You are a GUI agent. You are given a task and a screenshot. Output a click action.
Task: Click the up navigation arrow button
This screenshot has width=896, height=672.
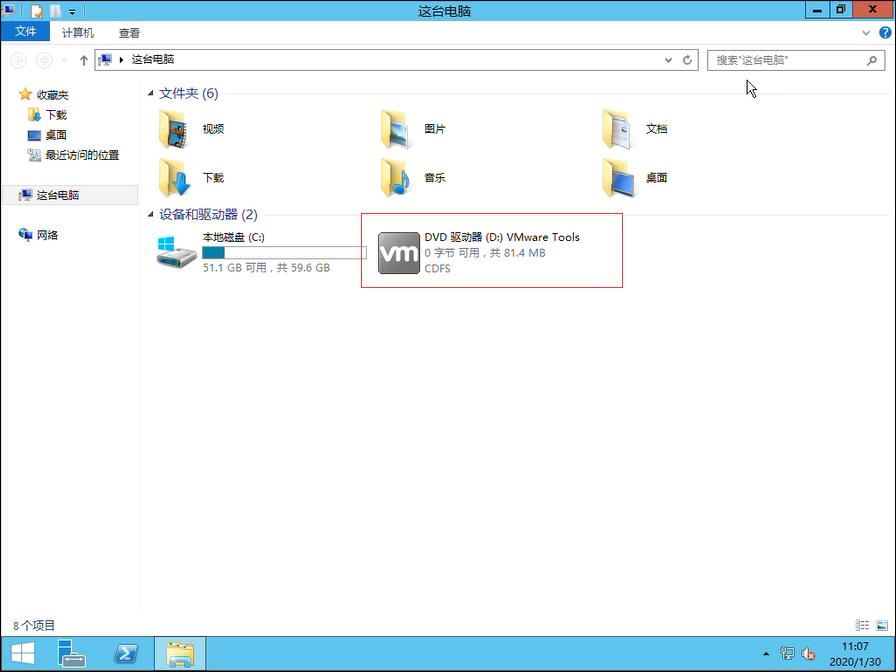pos(84,59)
